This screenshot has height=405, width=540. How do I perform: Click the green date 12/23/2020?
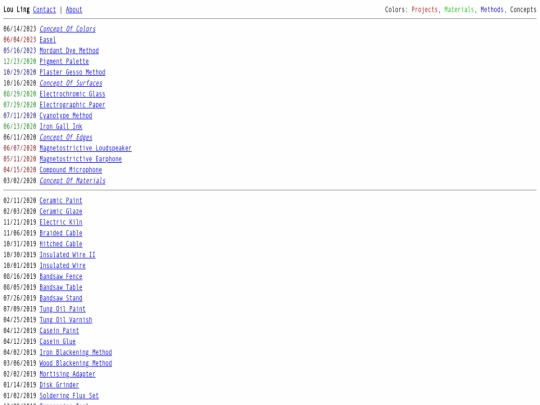click(x=20, y=62)
